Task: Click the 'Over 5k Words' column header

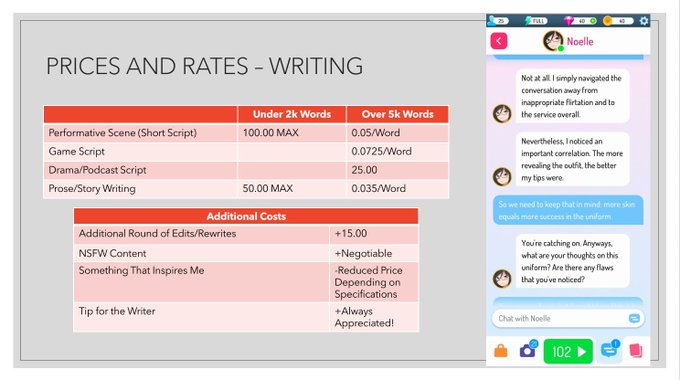Action: click(397, 114)
